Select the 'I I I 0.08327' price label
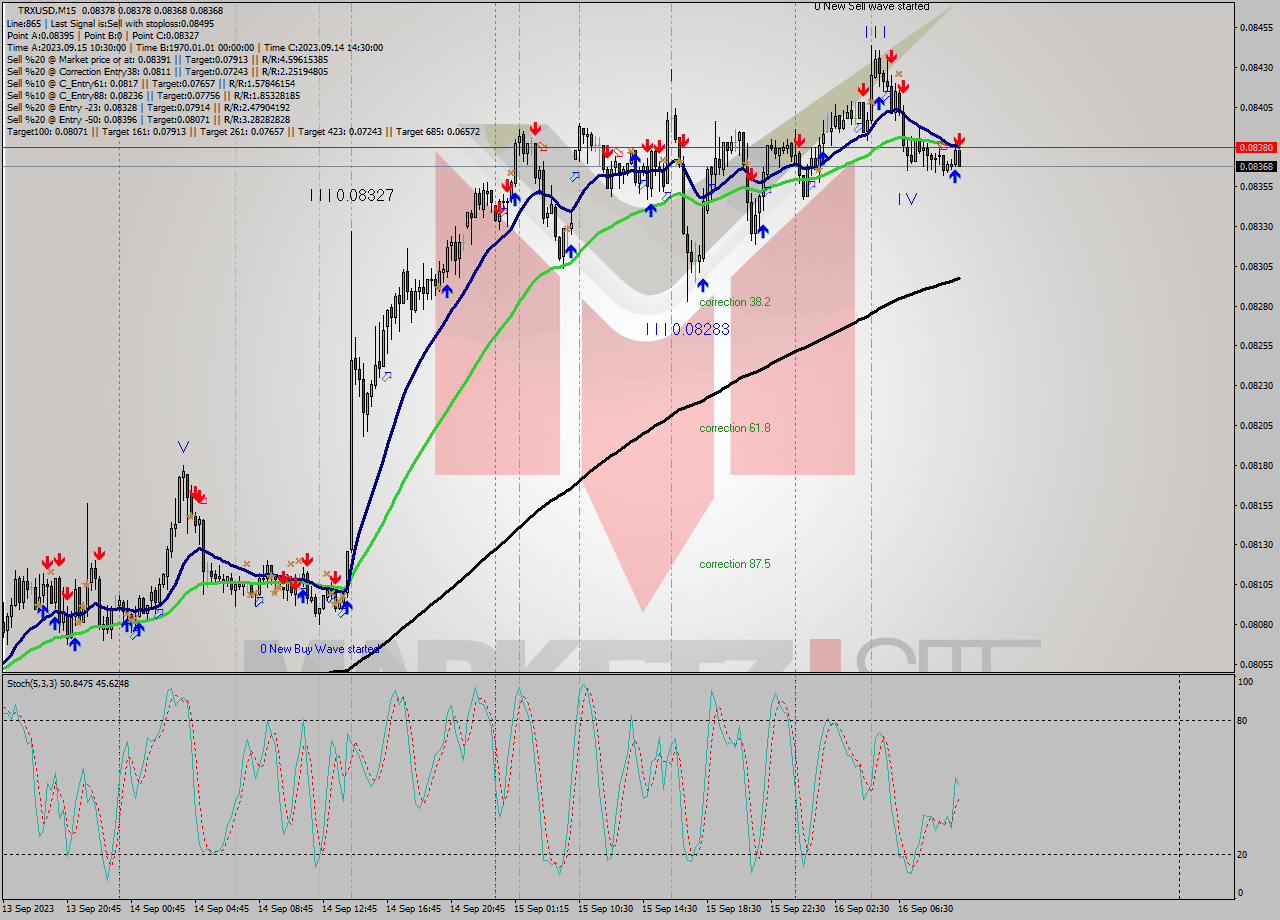Viewport: 1280px width, 920px height. pos(352,194)
